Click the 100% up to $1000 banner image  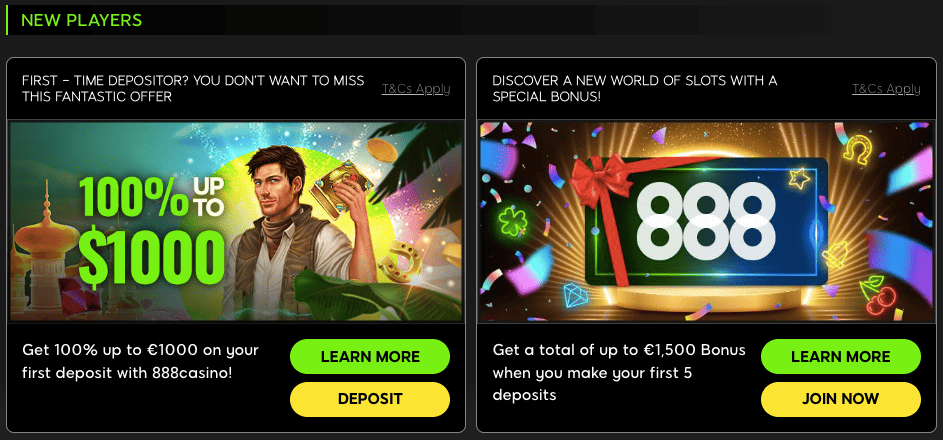[x=236, y=221]
